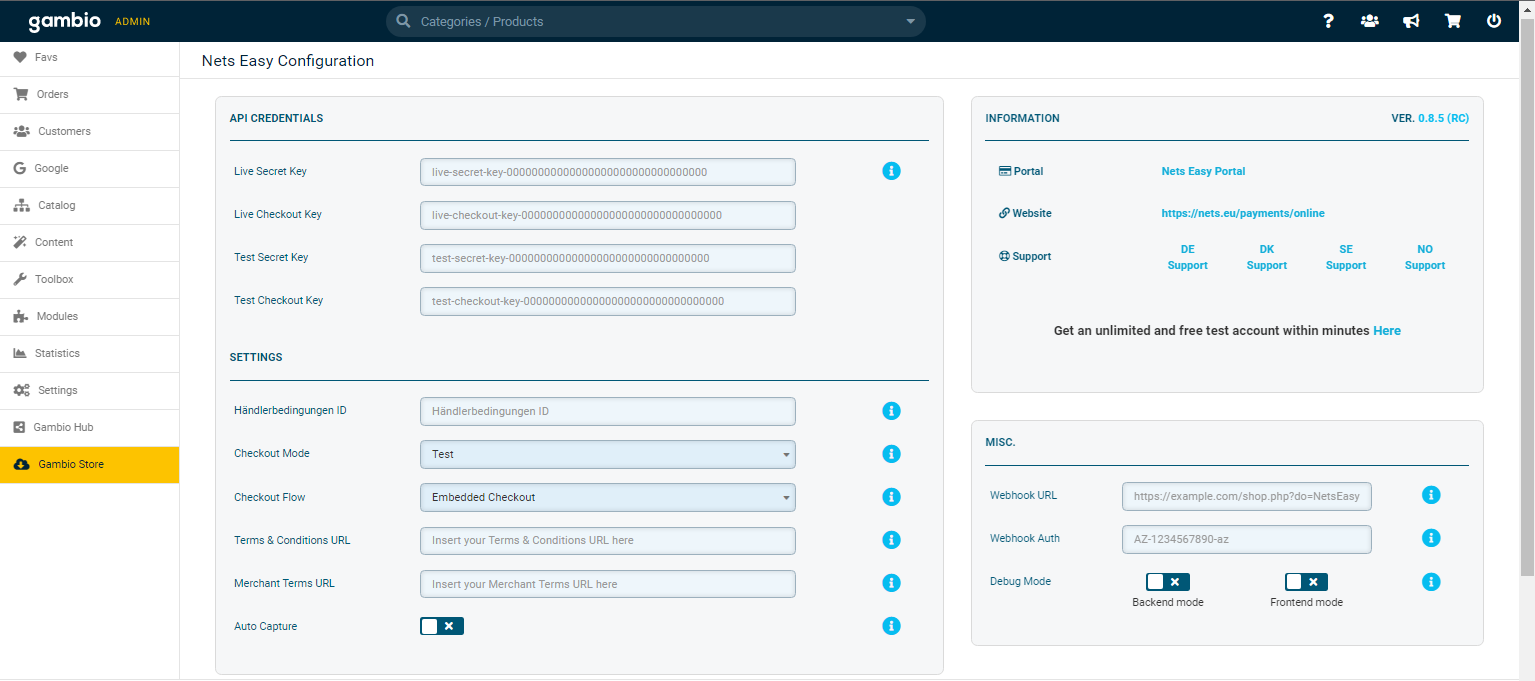Open the NO Support link
The height and width of the screenshot is (681, 1535).
tap(1425, 257)
